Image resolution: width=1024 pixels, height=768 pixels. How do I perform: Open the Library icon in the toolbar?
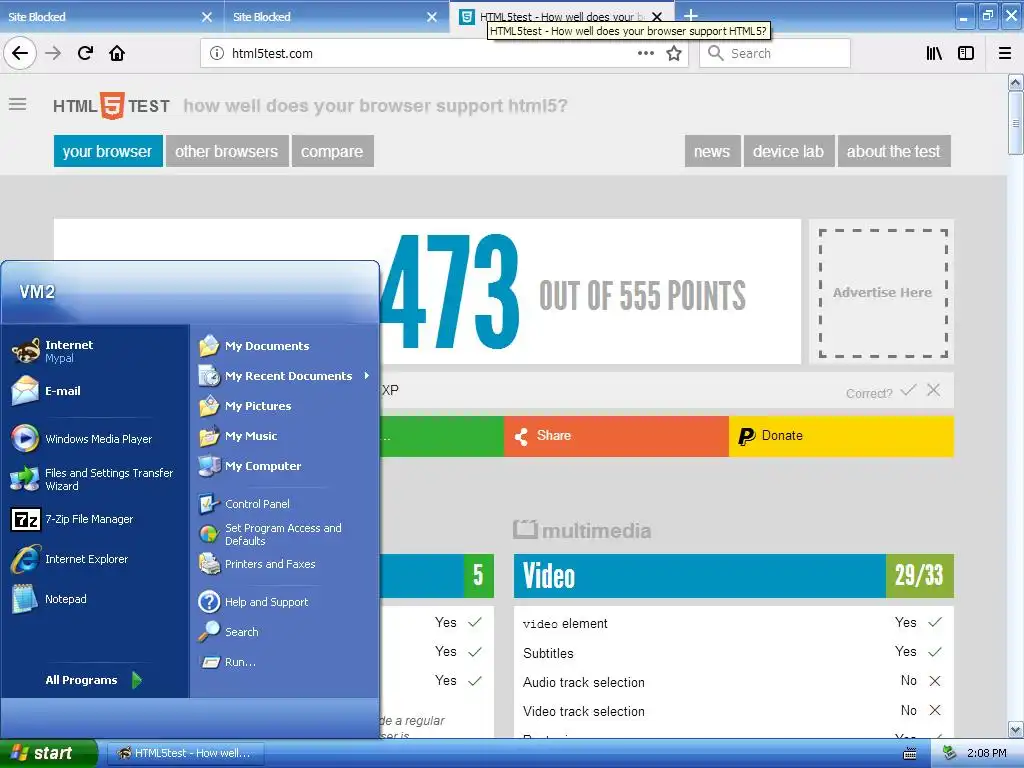coord(934,53)
